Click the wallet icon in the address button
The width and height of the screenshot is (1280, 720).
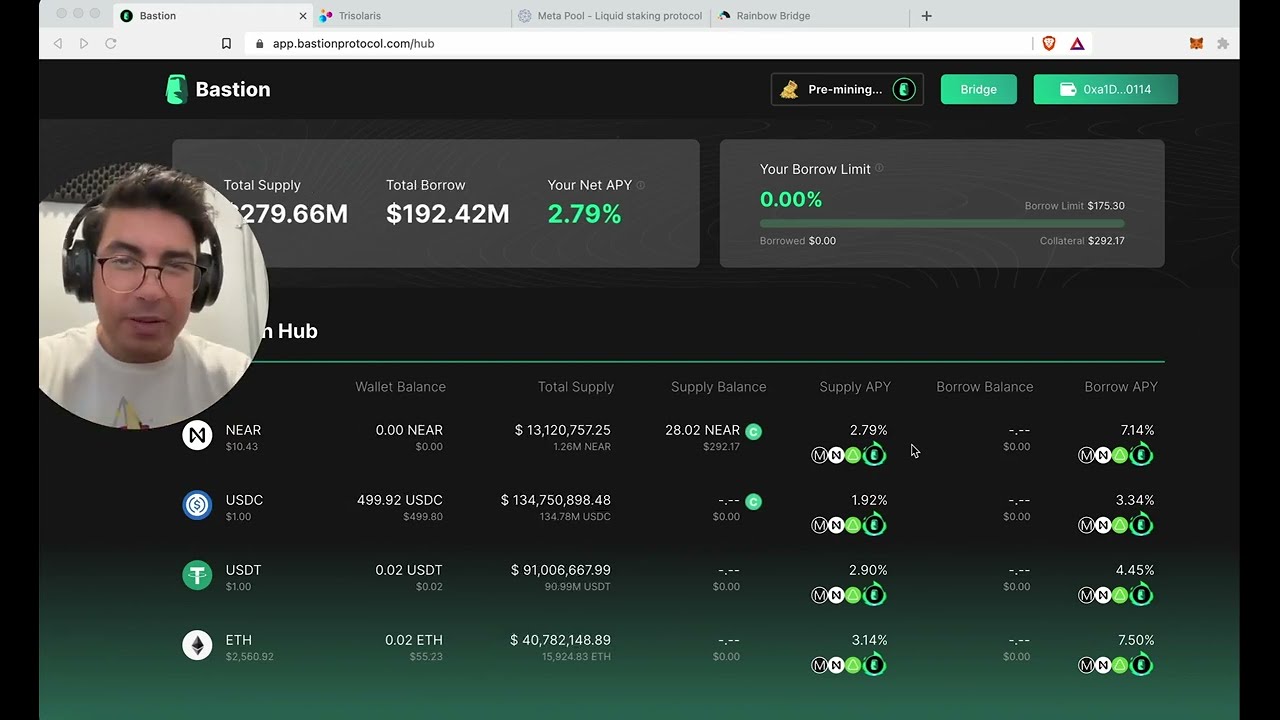1068,89
